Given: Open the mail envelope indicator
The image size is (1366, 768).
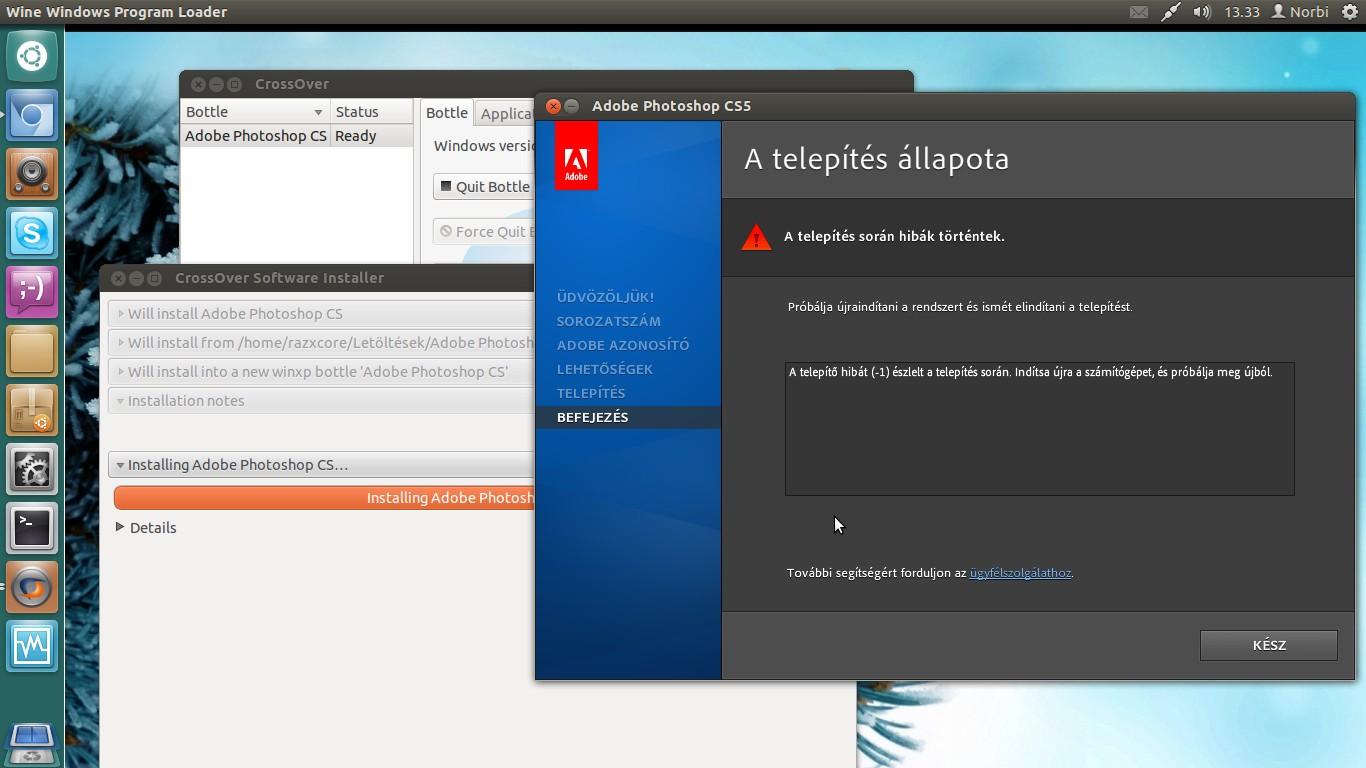Looking at the screenshot, I should pyautogui.click(x=1139, y=12).
